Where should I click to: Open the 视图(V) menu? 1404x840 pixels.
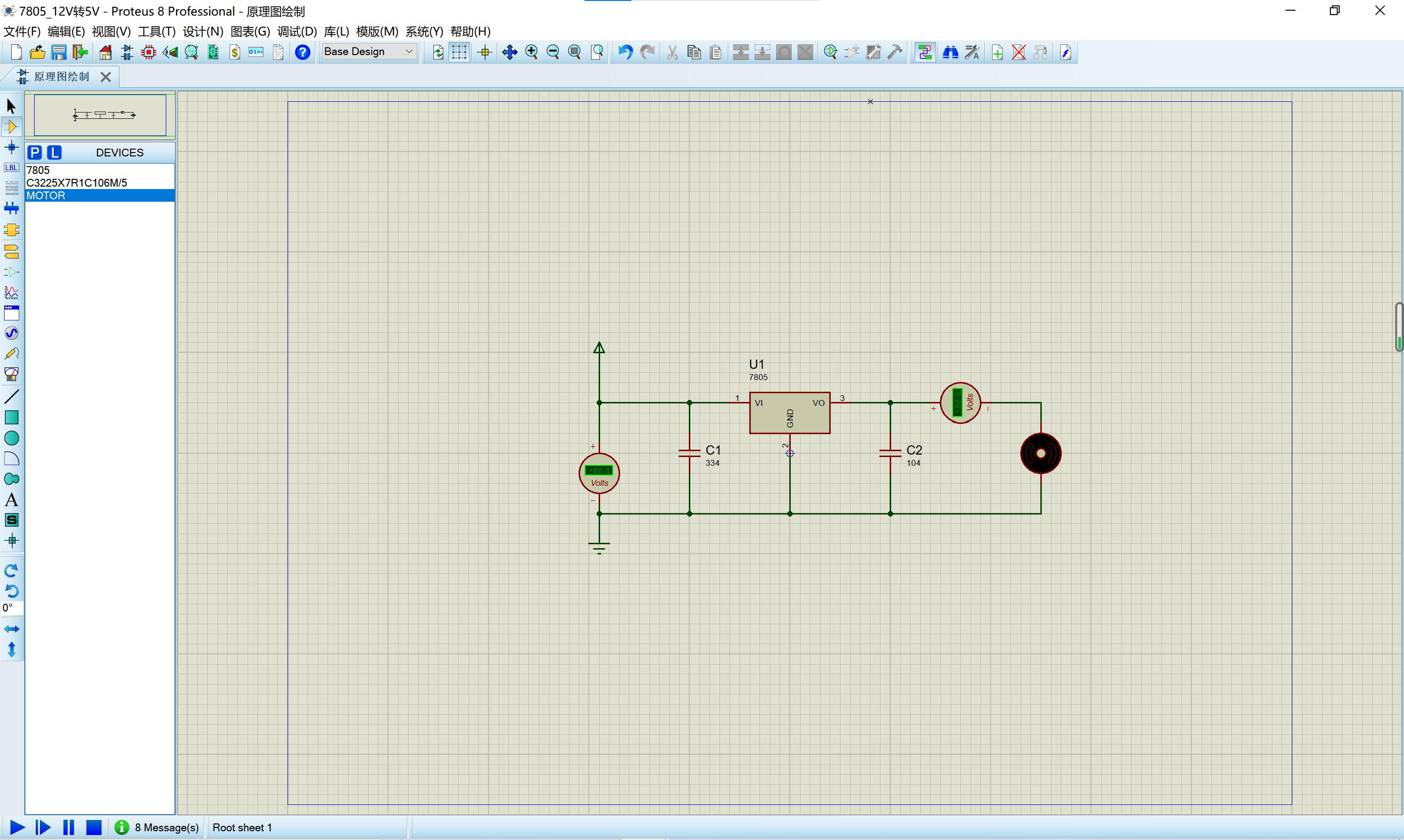[x=111, y=31]
